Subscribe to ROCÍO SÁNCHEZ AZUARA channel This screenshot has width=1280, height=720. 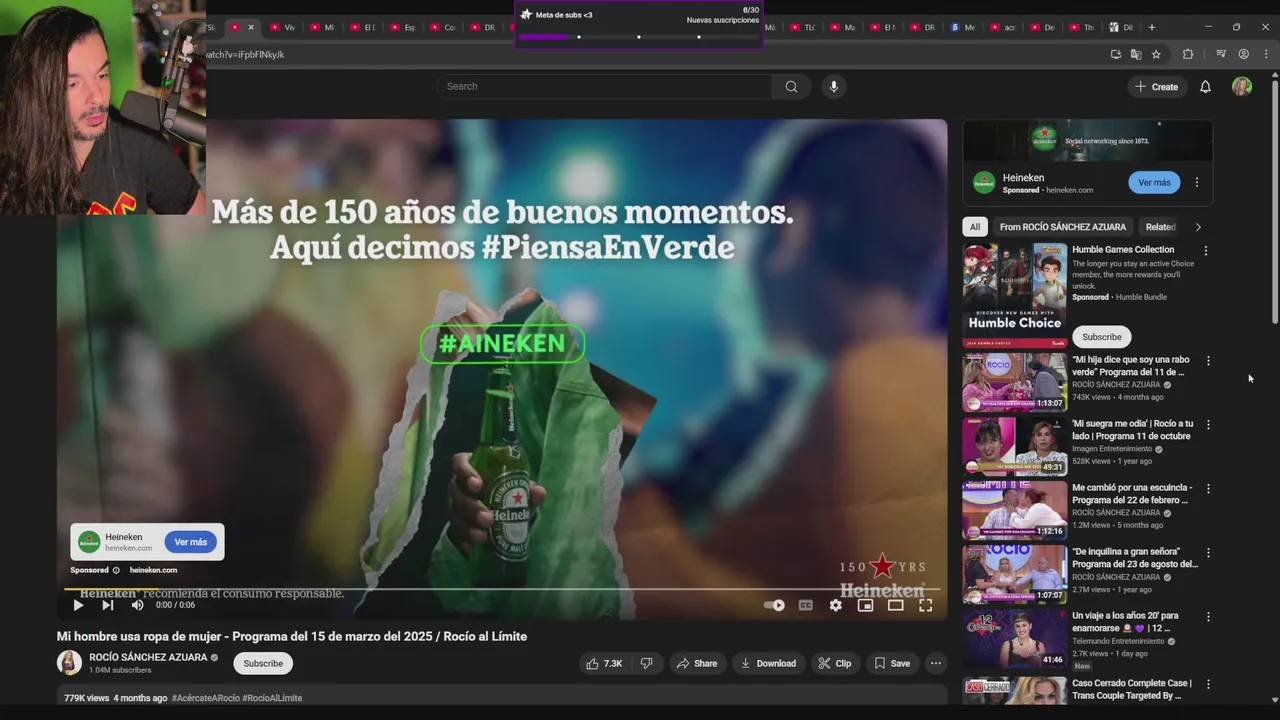263,663
